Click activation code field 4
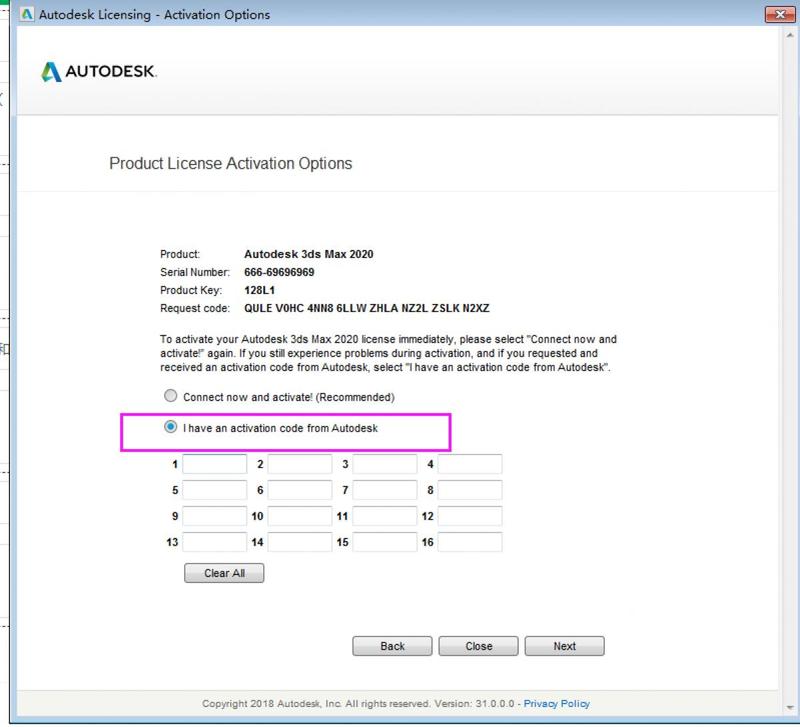 click(x=470, y=464)
